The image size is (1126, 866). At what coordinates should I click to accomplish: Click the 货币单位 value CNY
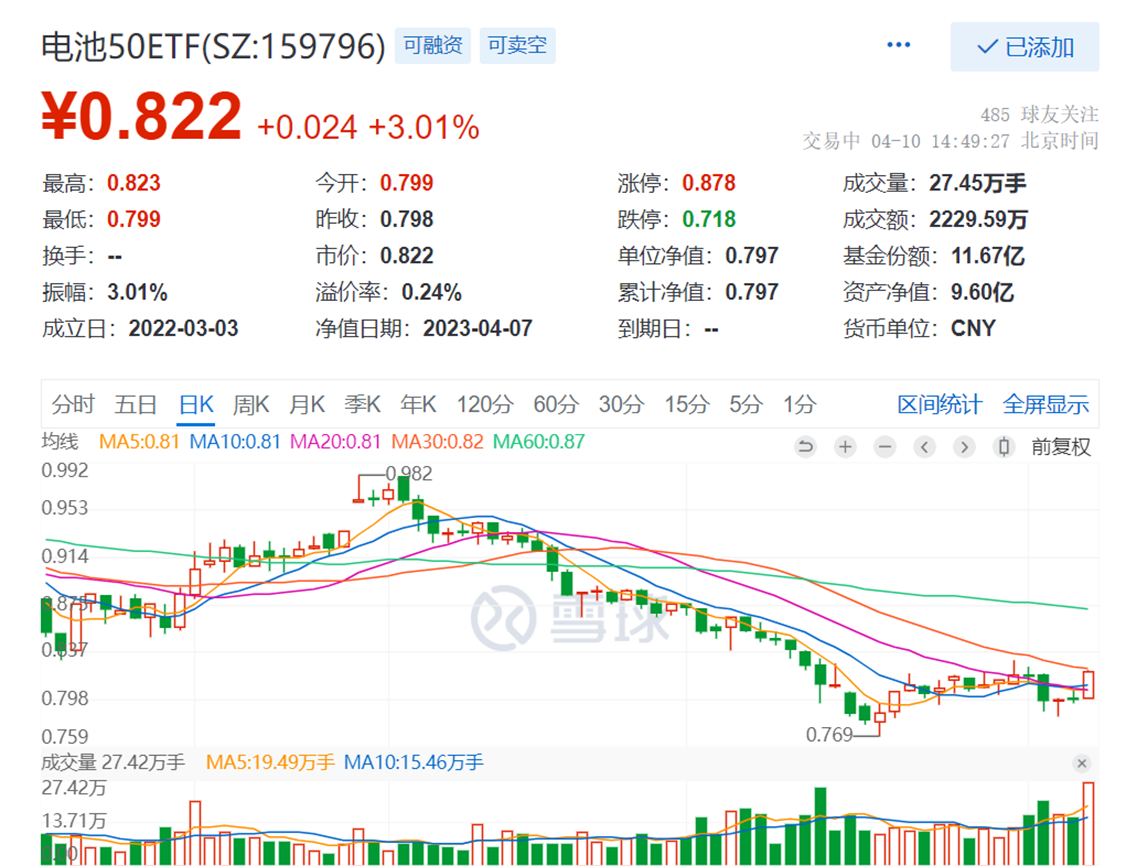coord(973,328)
